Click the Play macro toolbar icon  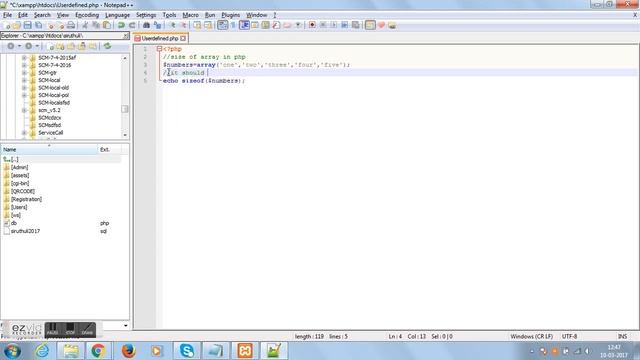[x=334, y=25]
